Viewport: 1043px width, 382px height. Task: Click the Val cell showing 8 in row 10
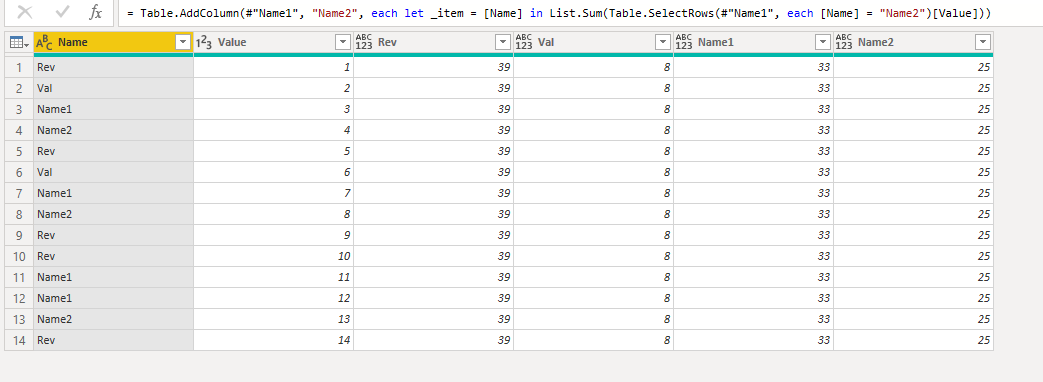click(593, 256)
